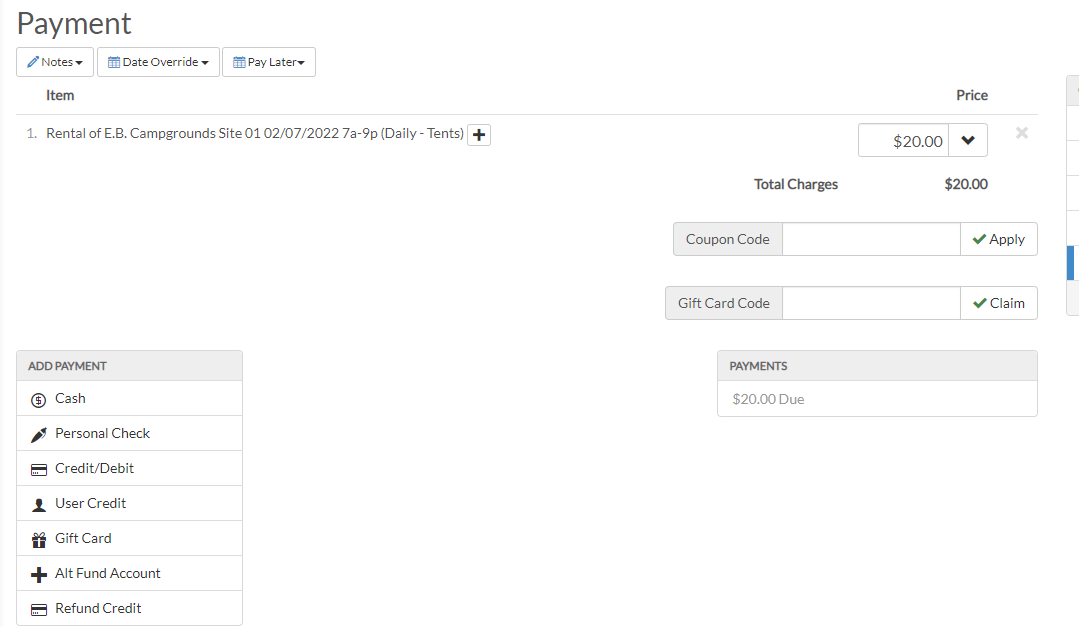Click the Price column header
The image size is (1079, 627).
(972, 96)
